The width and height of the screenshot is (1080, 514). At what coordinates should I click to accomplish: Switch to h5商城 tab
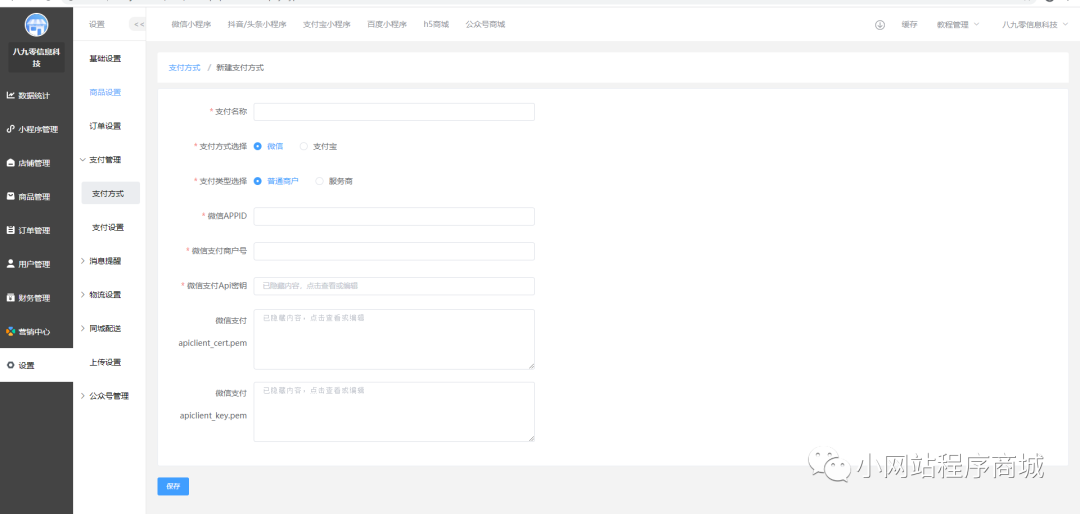[436, 24]
